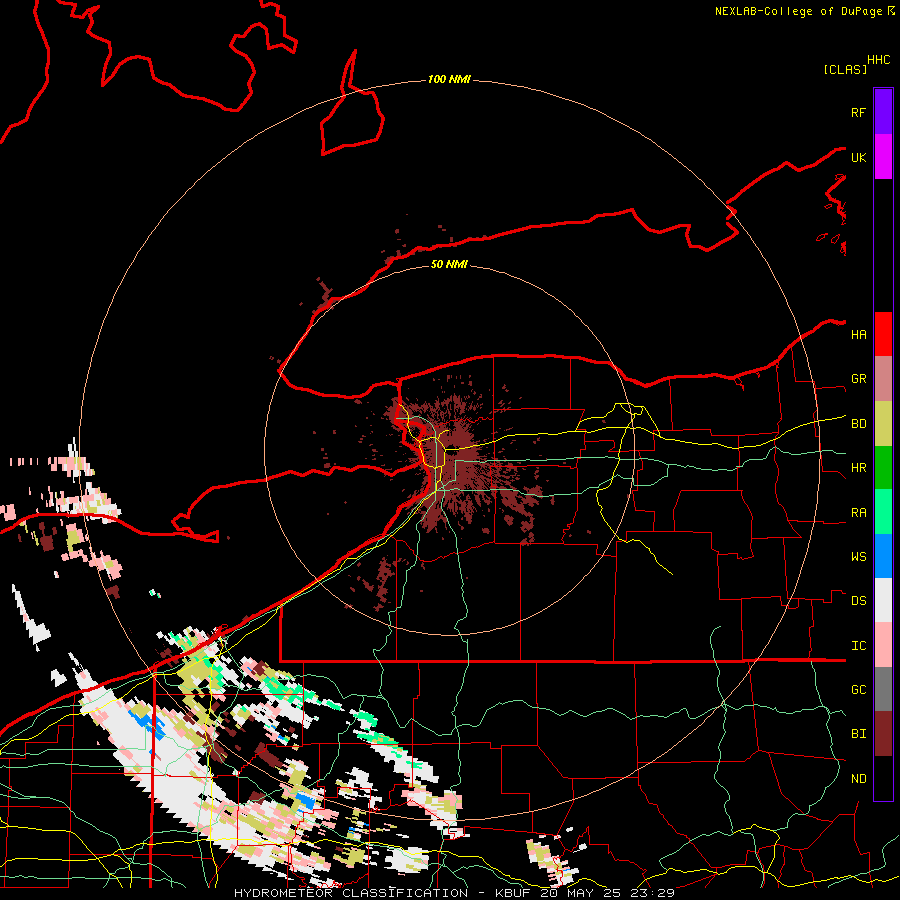This screenshot has width=900, height=900.
Task: Click the DS white legend swatch
Action: (x=883, y=600)
